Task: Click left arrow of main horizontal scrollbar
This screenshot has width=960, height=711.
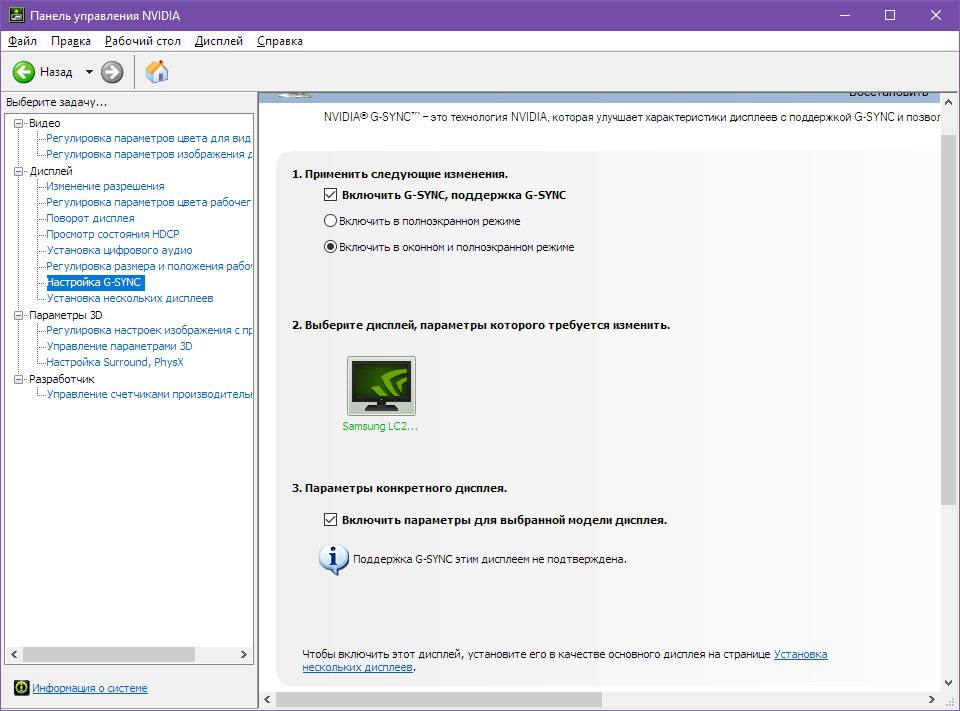Action: click(x=267, y=699)
